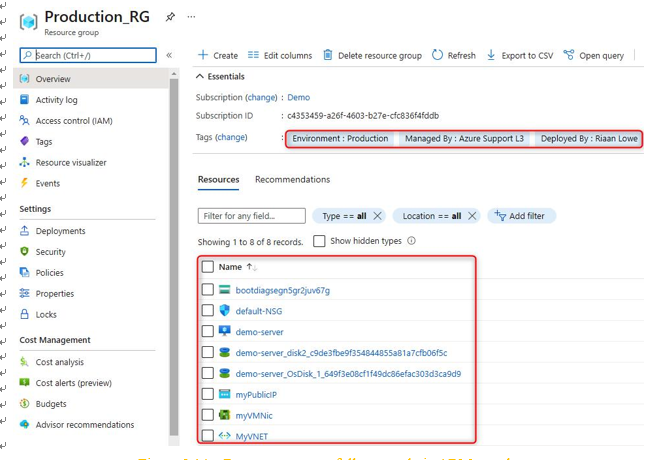The height and width of the screenshot is (460, 672).
Task: Click the Managed By : Azure Support L3 tag
Action: coord(464,138)
